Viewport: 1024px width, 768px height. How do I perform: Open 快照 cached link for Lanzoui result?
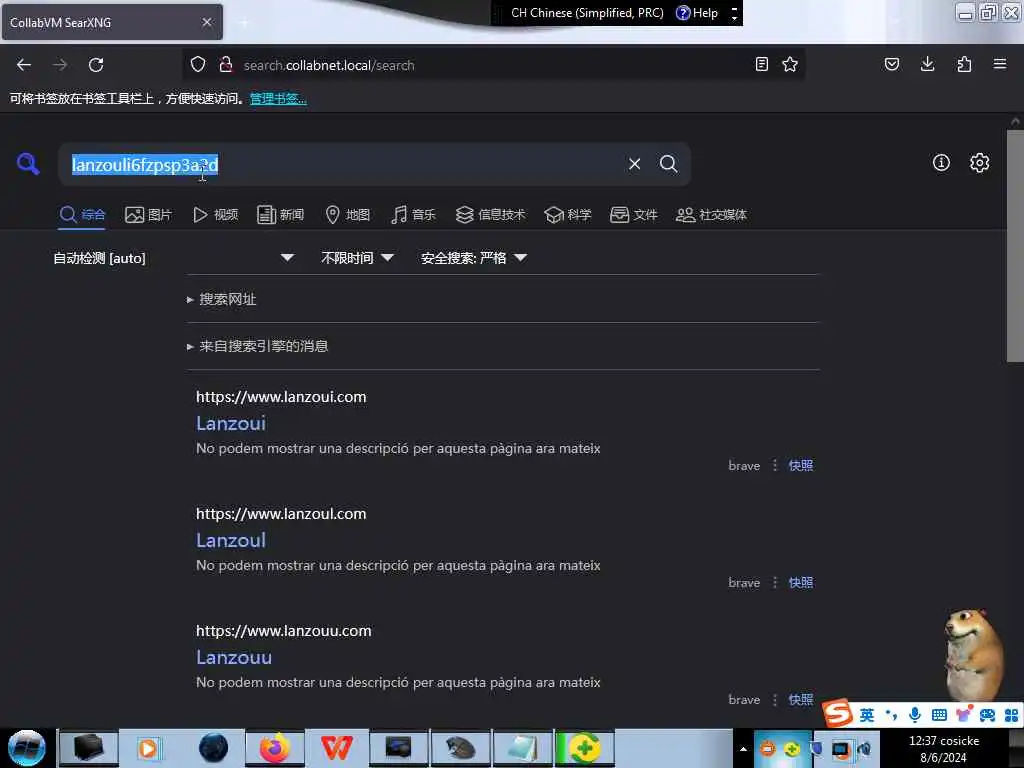[x=801, y=465]
